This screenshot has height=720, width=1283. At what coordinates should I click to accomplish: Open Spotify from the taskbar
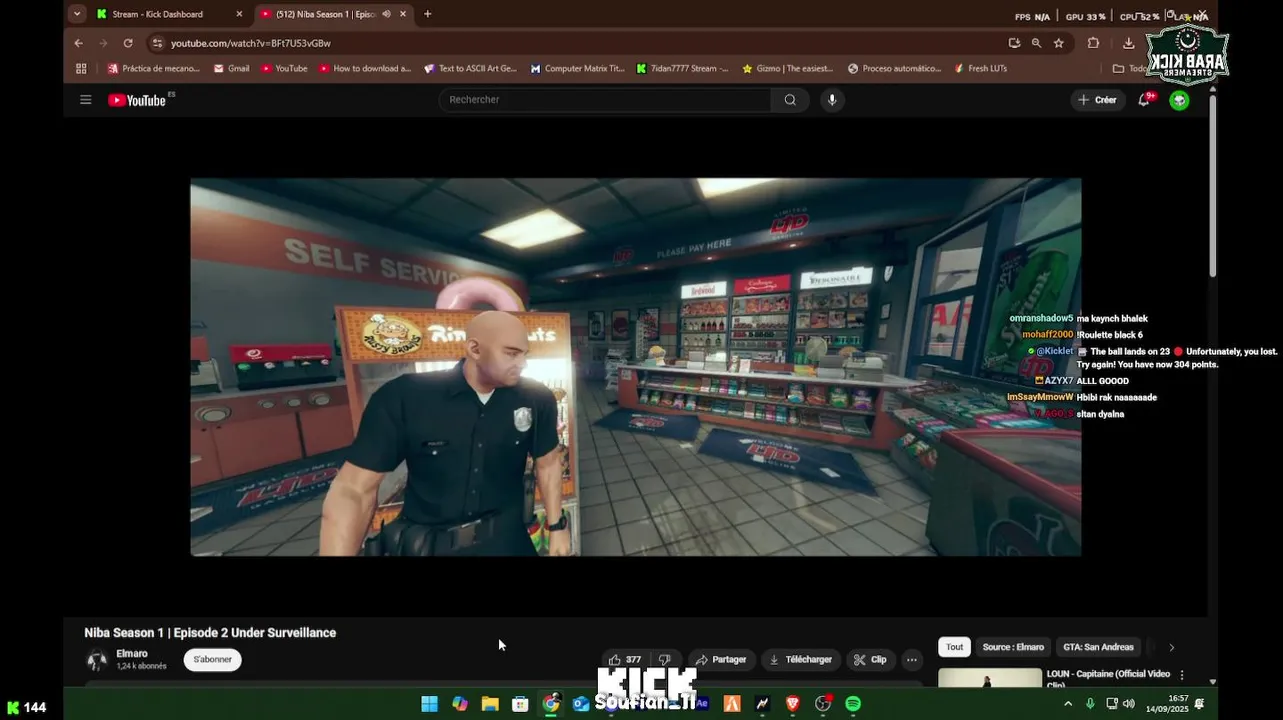coord(853,704)
